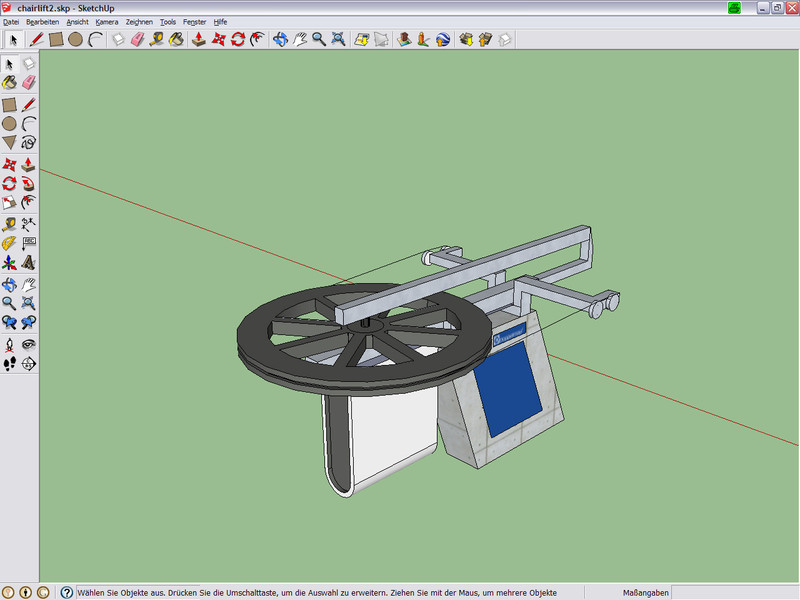Click the green icon in the title bar
This screenshot has height=600, width=800.
click(x=734, y=8)
